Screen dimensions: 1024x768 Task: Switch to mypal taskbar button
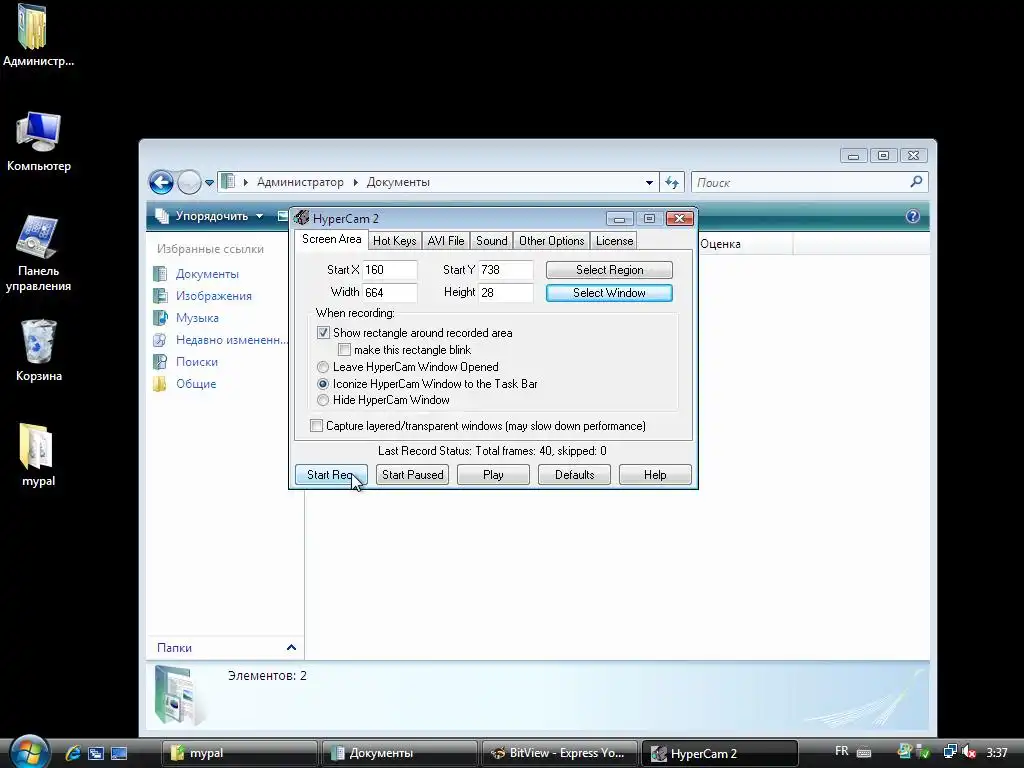(239, 753)
